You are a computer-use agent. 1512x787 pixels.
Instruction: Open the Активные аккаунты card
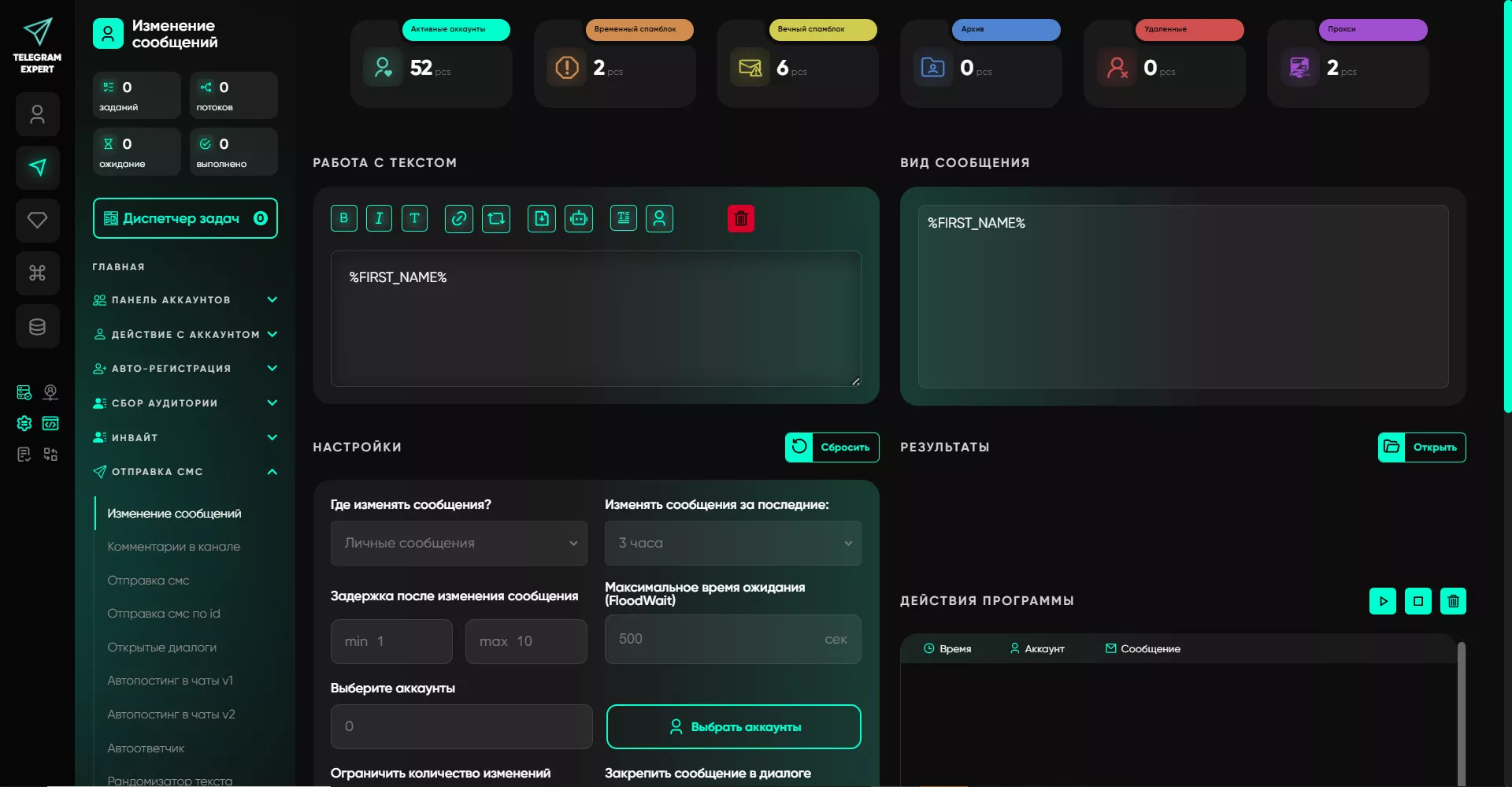[x=432, y=64]
